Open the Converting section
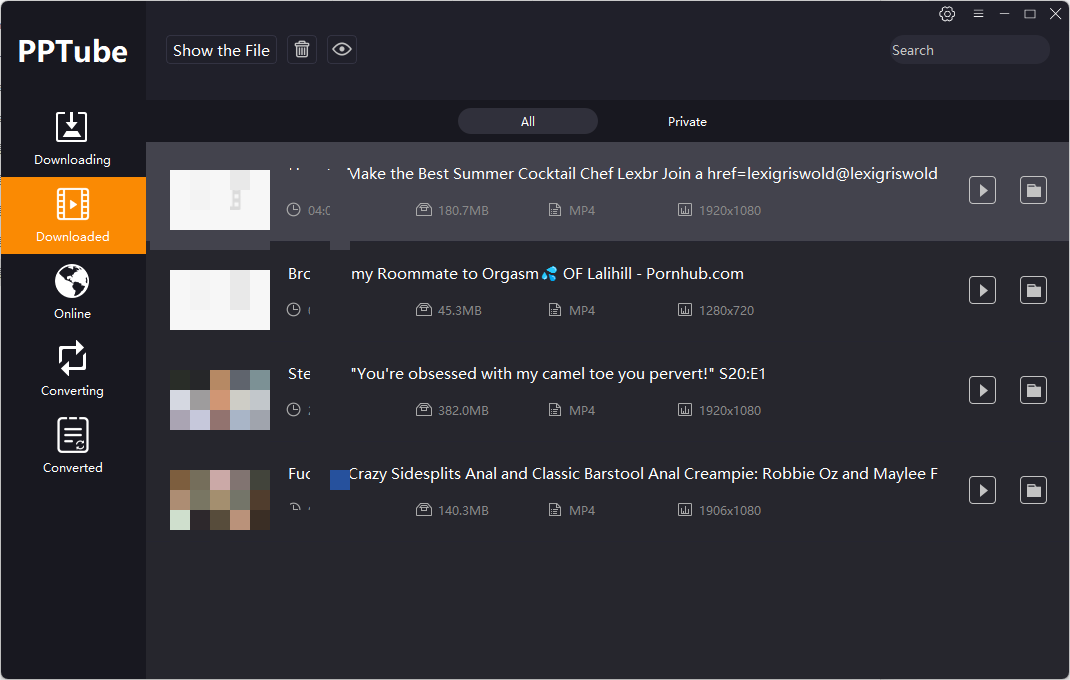Screen dimensions: 1070x680 coord(72,368)
